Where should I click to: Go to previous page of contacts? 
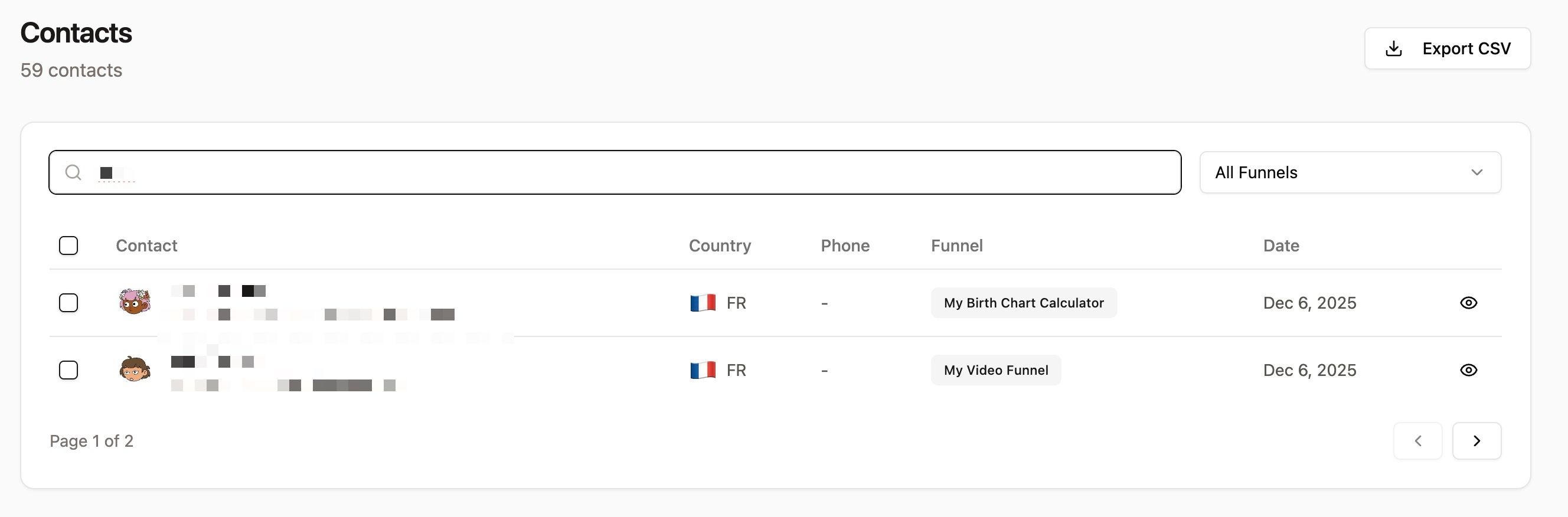pyautogui.click(x=1417, y=441)
